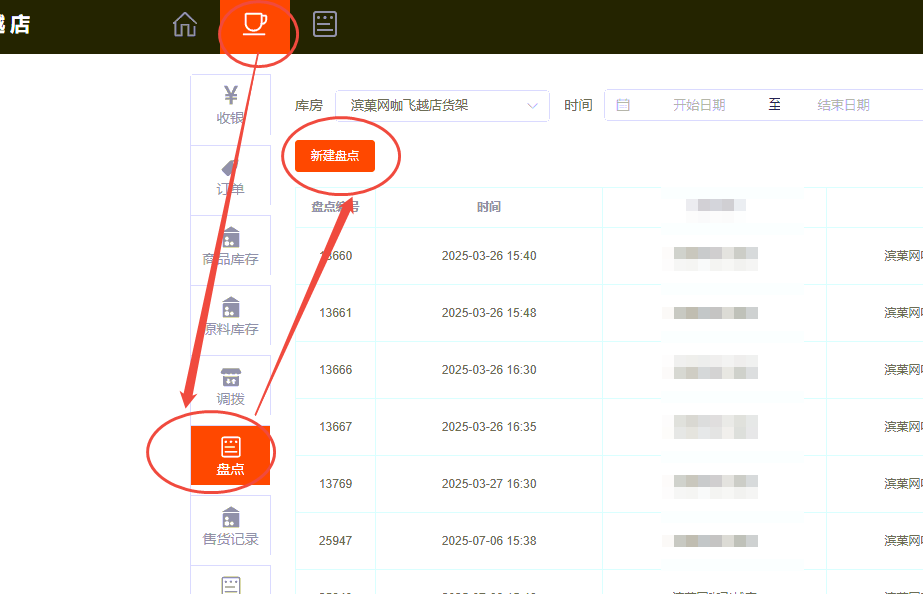Open 调拨 transfer in the sidebar
The image size is (923, 594).
click(x=230, y=387)
